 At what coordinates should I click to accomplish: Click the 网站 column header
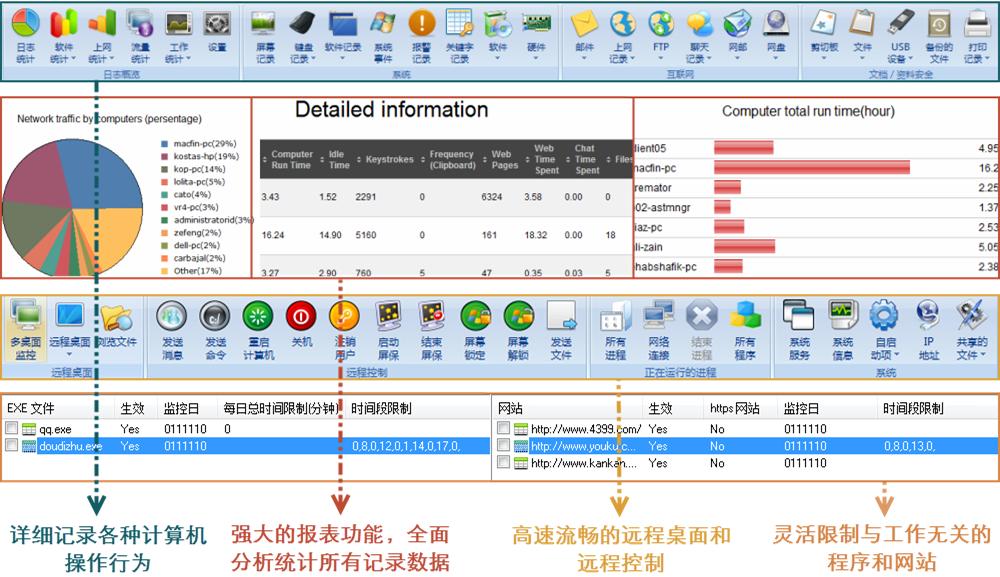tap(510, 408)
